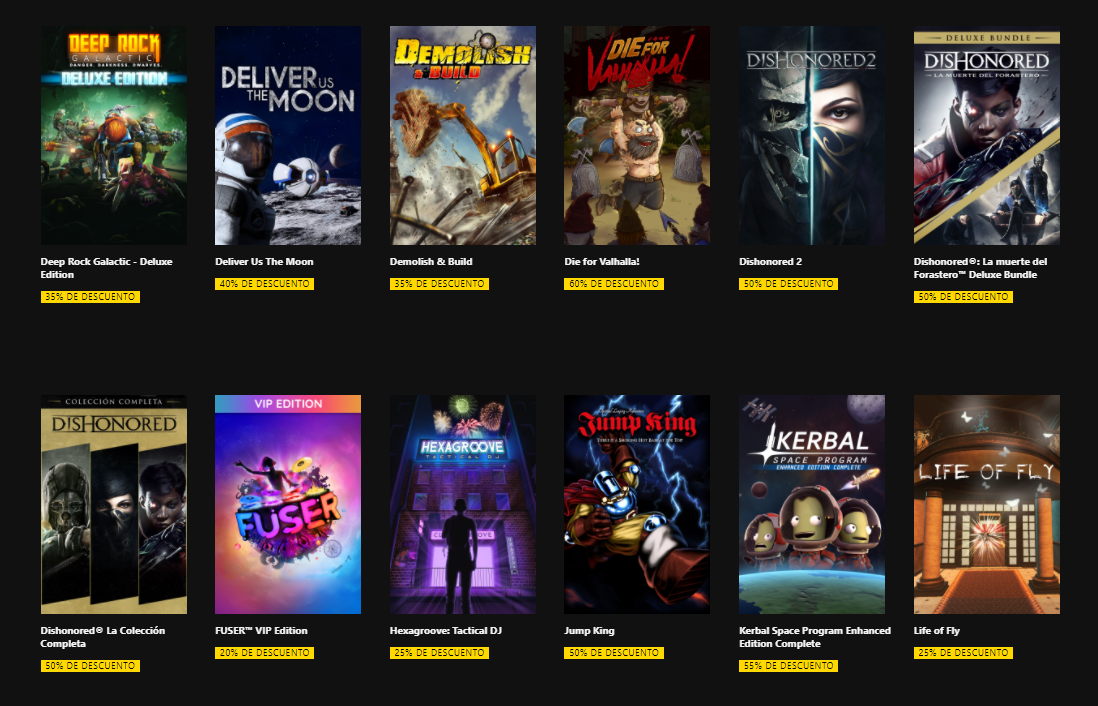Click the FUSER 20% de descuento badge
This screenshot has width=1098, height=706.
(x=264, y=653)
